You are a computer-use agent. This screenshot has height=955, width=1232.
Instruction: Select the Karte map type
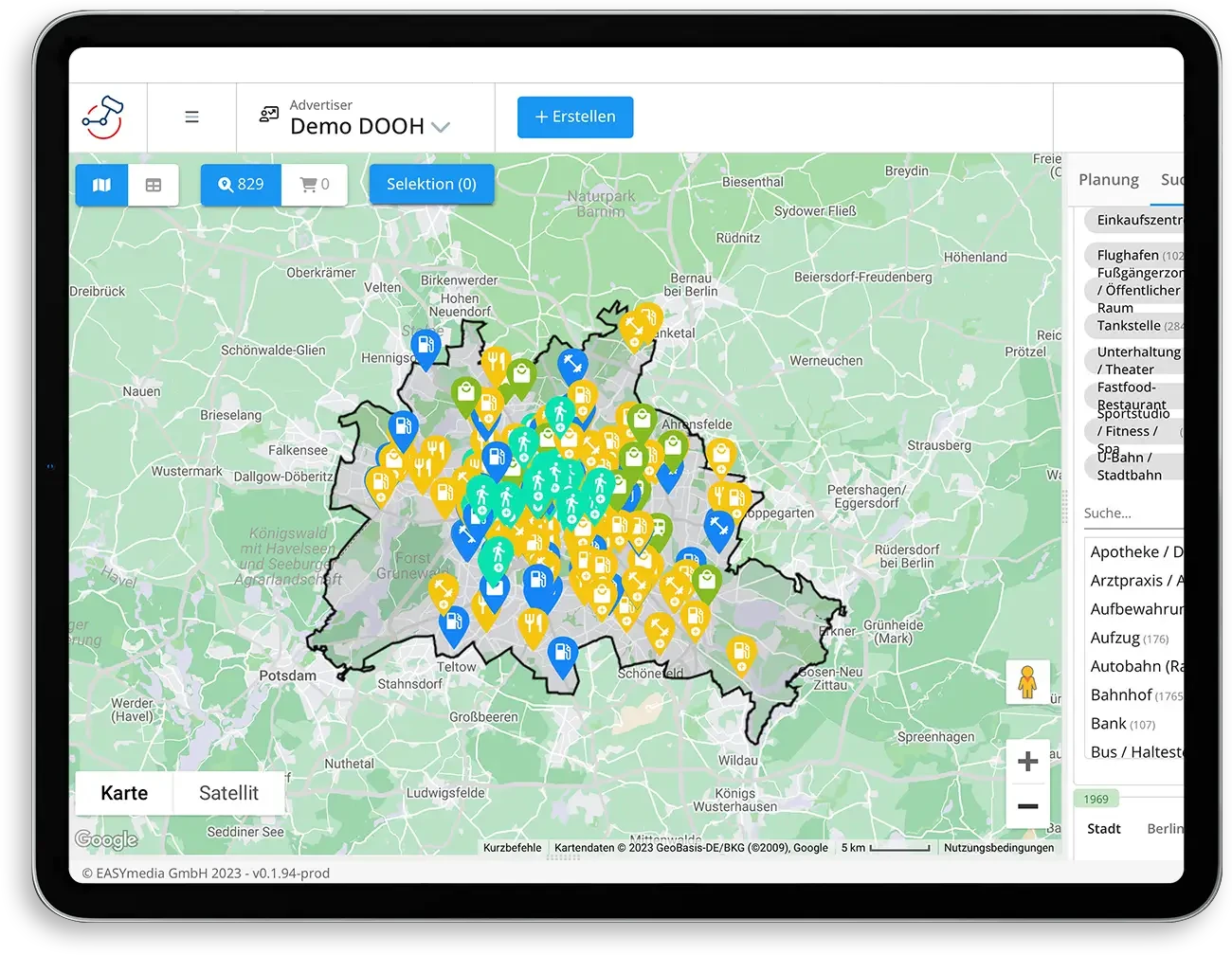(x=124, y=793)
